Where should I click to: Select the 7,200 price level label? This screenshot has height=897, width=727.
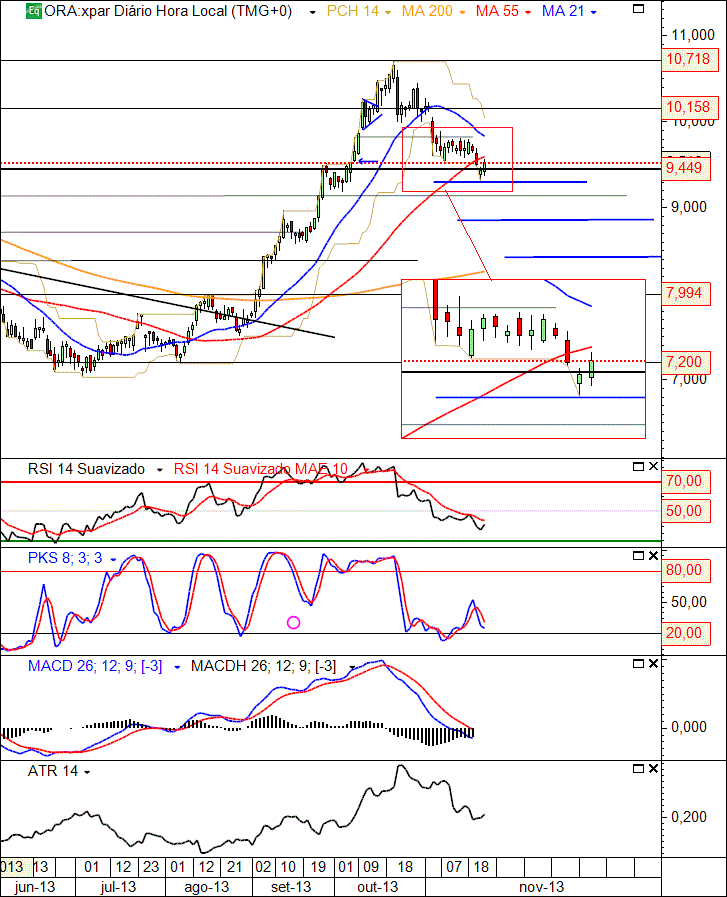(x=686, y=362)
